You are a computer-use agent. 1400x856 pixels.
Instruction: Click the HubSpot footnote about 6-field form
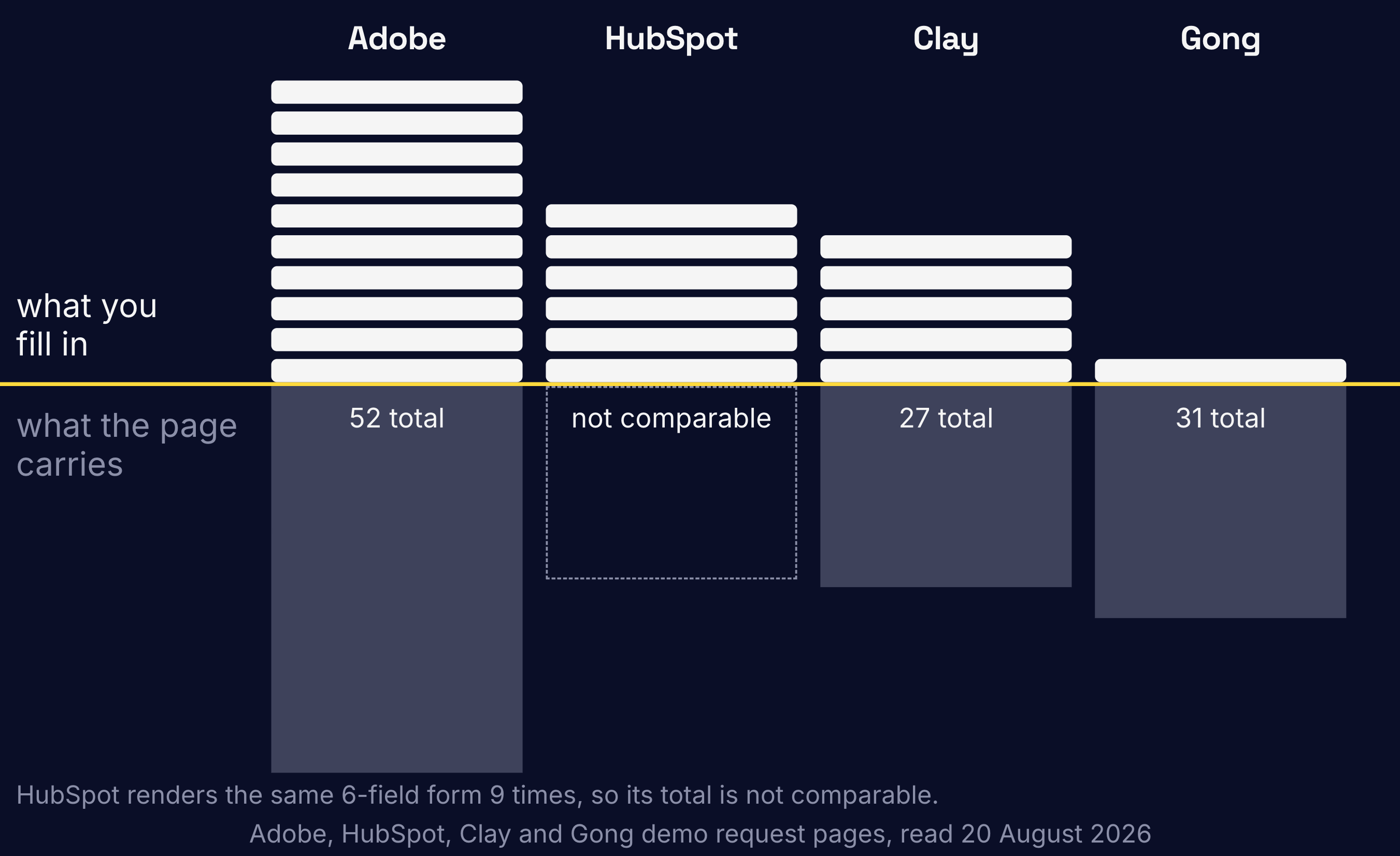[477, 795]
